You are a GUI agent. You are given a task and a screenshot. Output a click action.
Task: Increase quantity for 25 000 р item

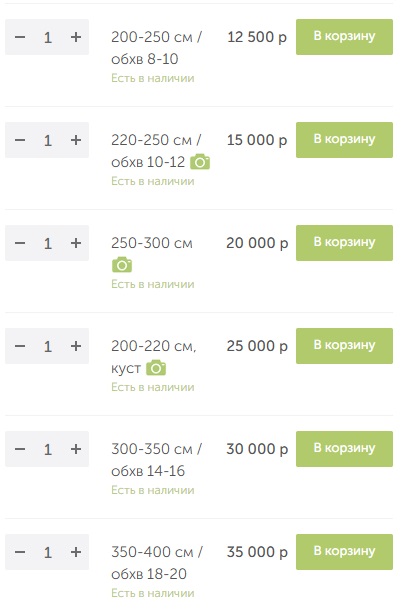[x=76, y=346]
